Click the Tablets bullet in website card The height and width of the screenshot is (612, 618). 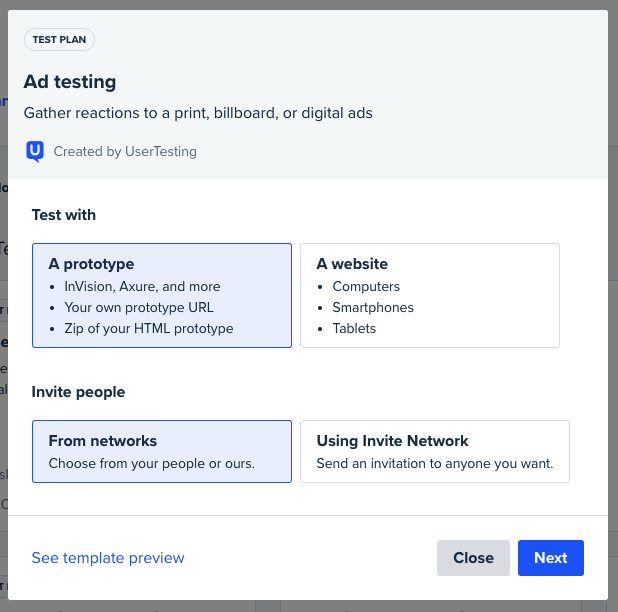(354, 329)
